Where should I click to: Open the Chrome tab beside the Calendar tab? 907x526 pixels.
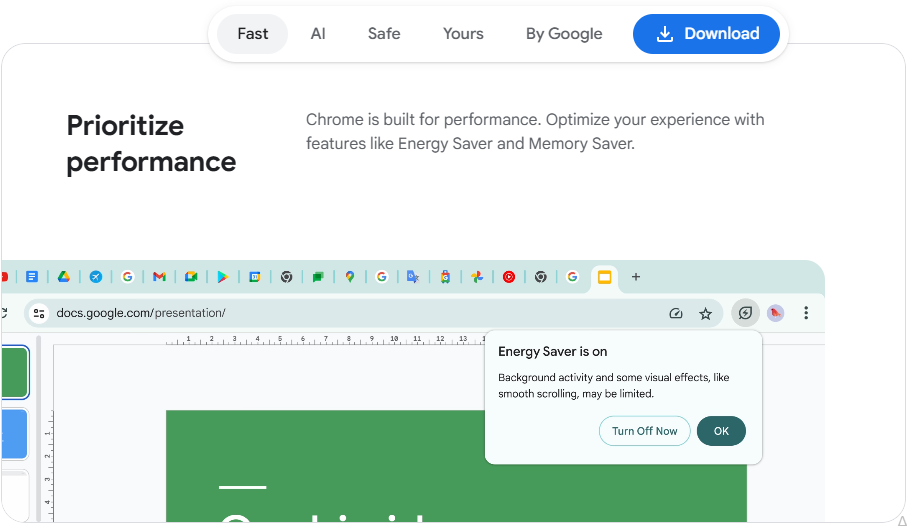pos(286,277)
